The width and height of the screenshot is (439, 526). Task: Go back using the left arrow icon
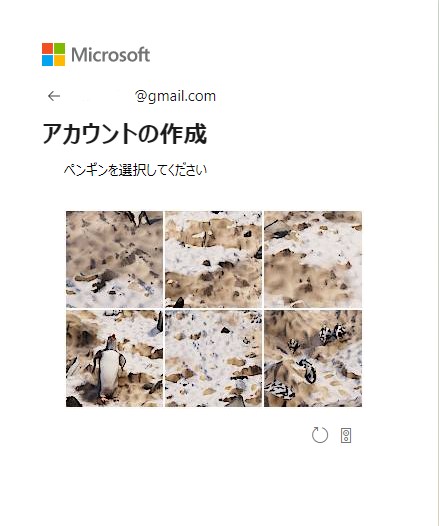tap(54, 96)
